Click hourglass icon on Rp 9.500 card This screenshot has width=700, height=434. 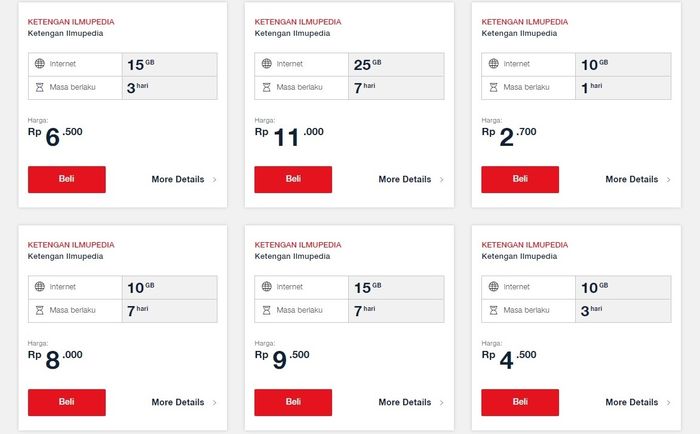pyautogui.click(x=267, y=310)
